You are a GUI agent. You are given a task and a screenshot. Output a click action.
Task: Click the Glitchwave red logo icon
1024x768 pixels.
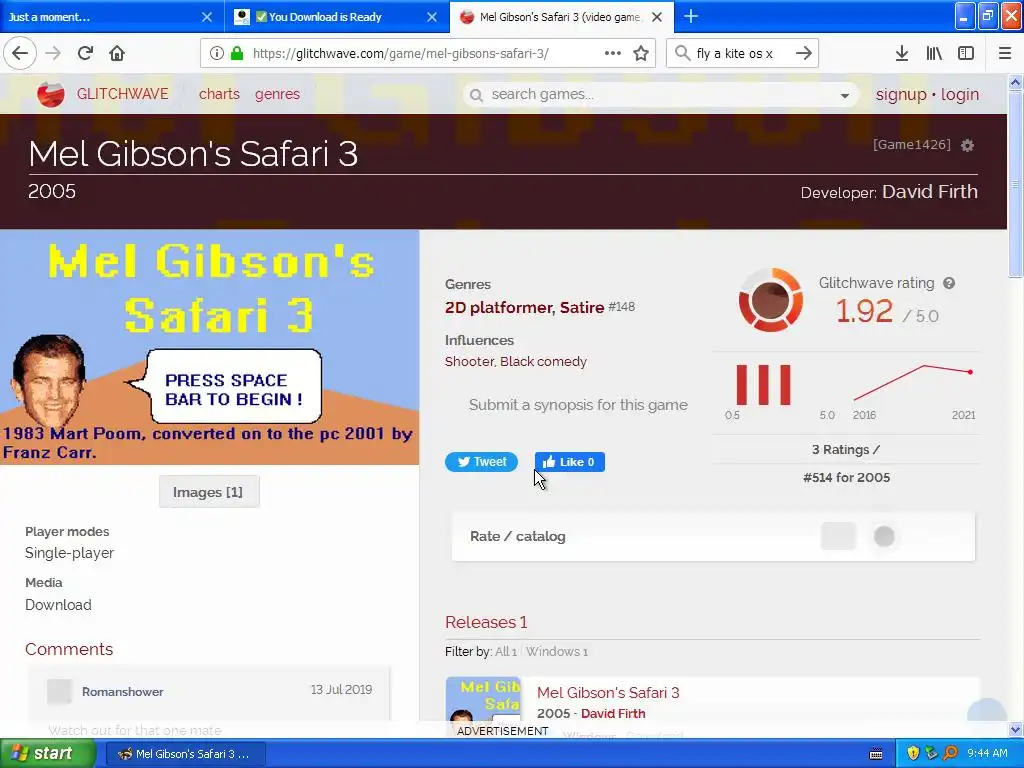click(x=51, y=94)
